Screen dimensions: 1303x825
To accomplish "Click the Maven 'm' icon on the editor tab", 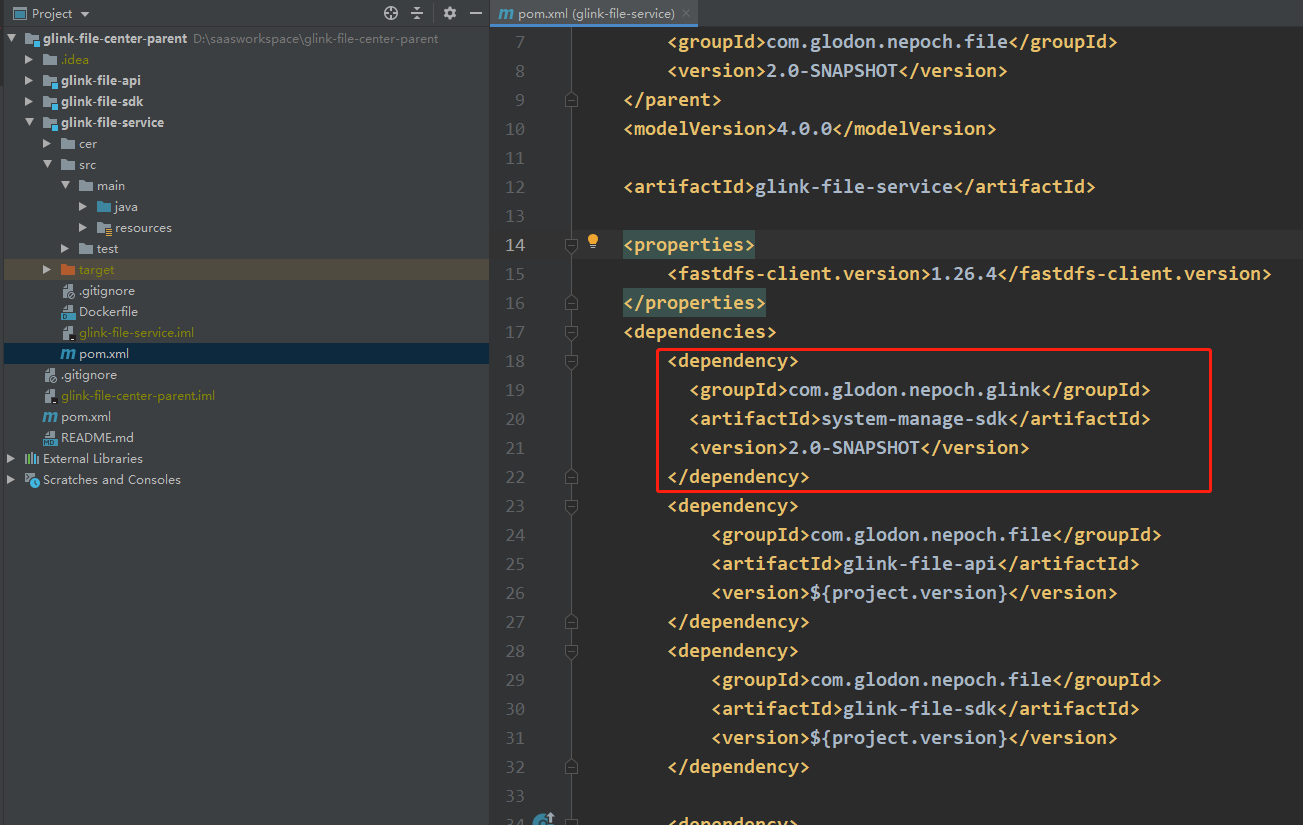I will 506,13.
